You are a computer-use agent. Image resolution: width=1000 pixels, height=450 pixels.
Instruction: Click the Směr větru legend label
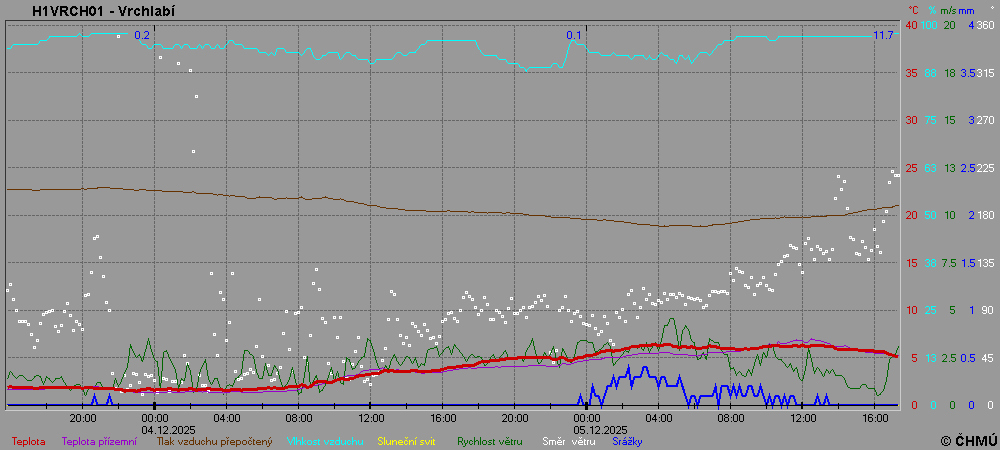pos(569,441)
